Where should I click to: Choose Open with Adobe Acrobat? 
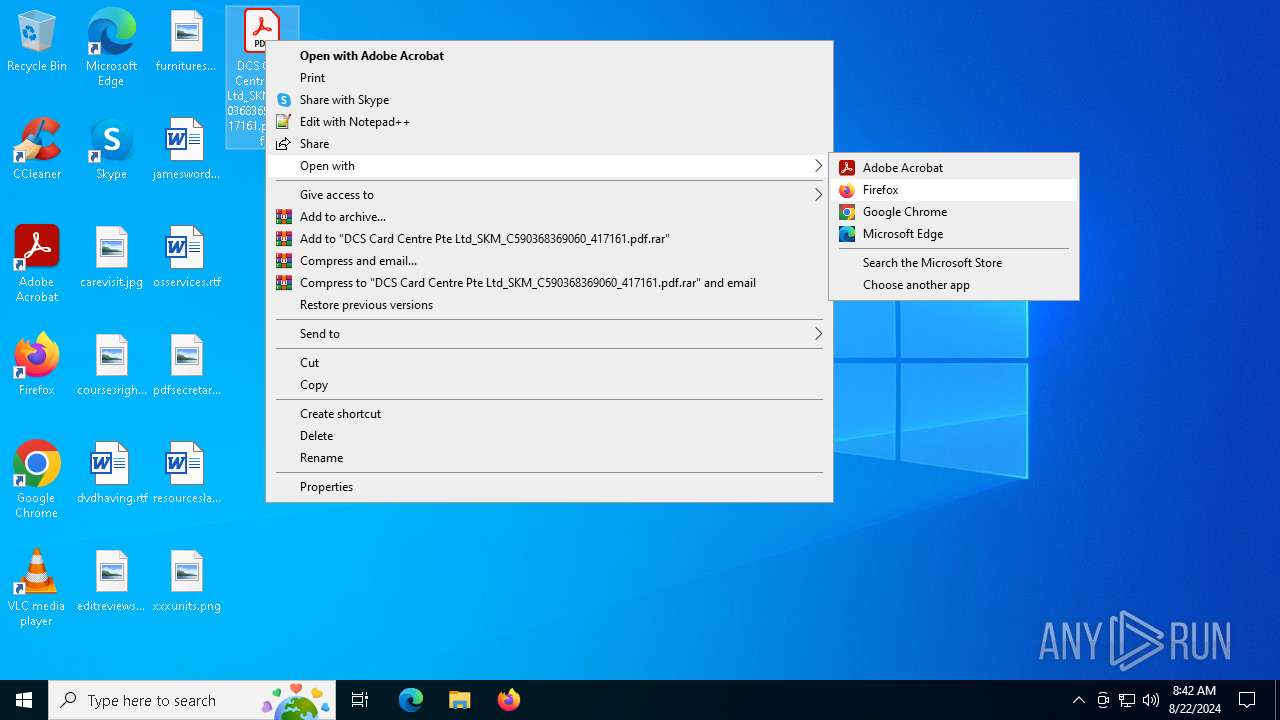pos(549,56)
